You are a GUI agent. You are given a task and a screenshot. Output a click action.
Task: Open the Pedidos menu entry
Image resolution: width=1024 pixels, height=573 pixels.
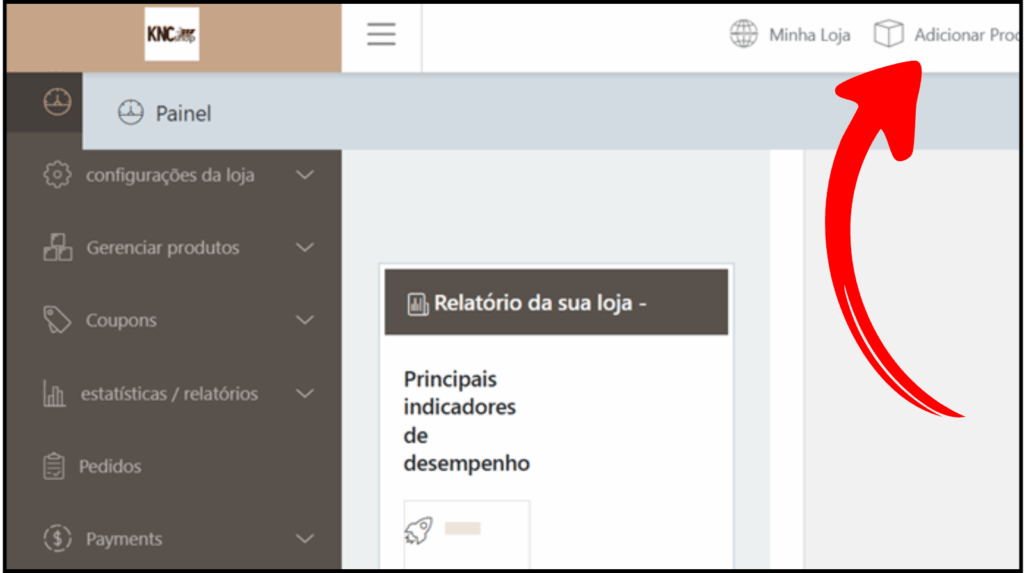(x=110, y=467)
